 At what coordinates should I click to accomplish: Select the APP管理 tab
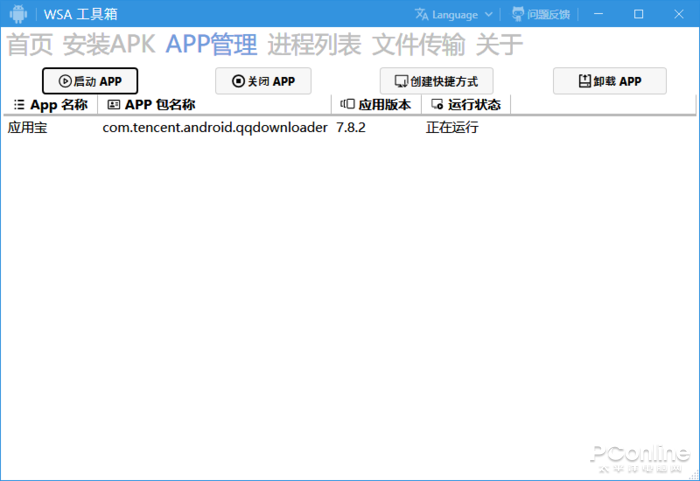click(212, 45)
